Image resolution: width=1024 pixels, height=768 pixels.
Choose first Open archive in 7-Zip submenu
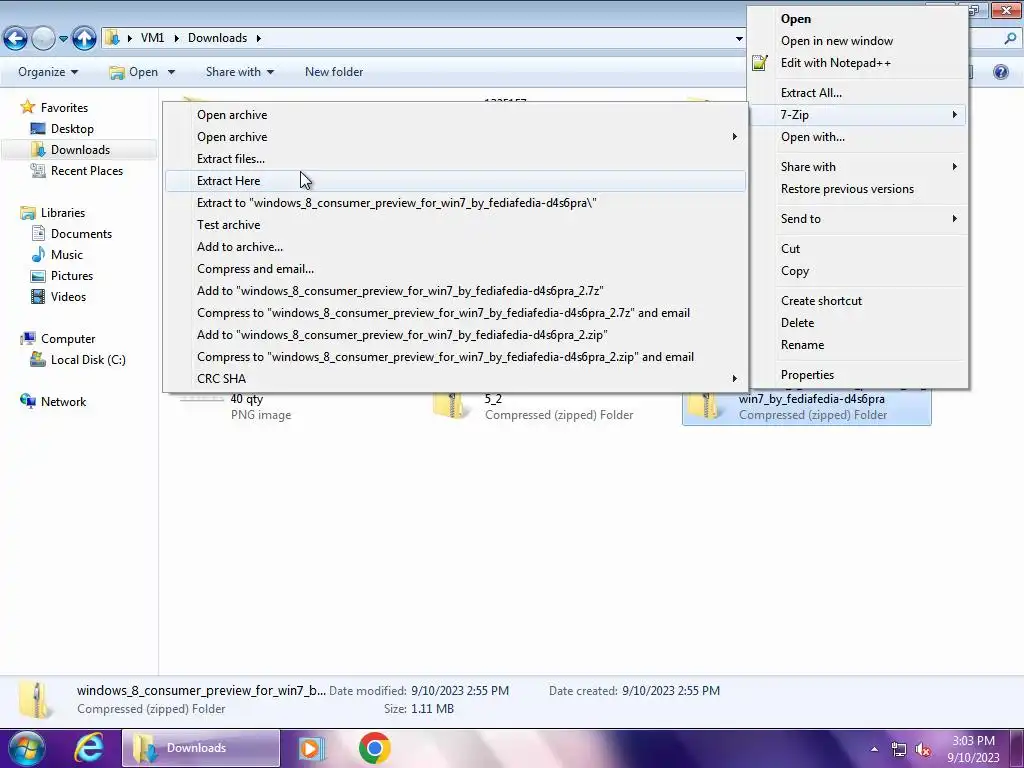coord(455,115)
